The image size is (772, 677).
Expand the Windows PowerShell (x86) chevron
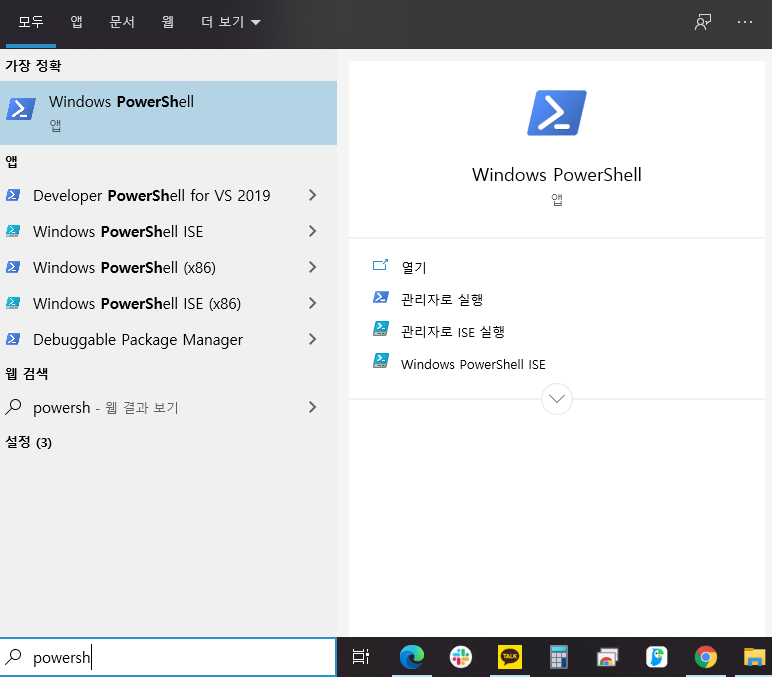coord(312,267)
